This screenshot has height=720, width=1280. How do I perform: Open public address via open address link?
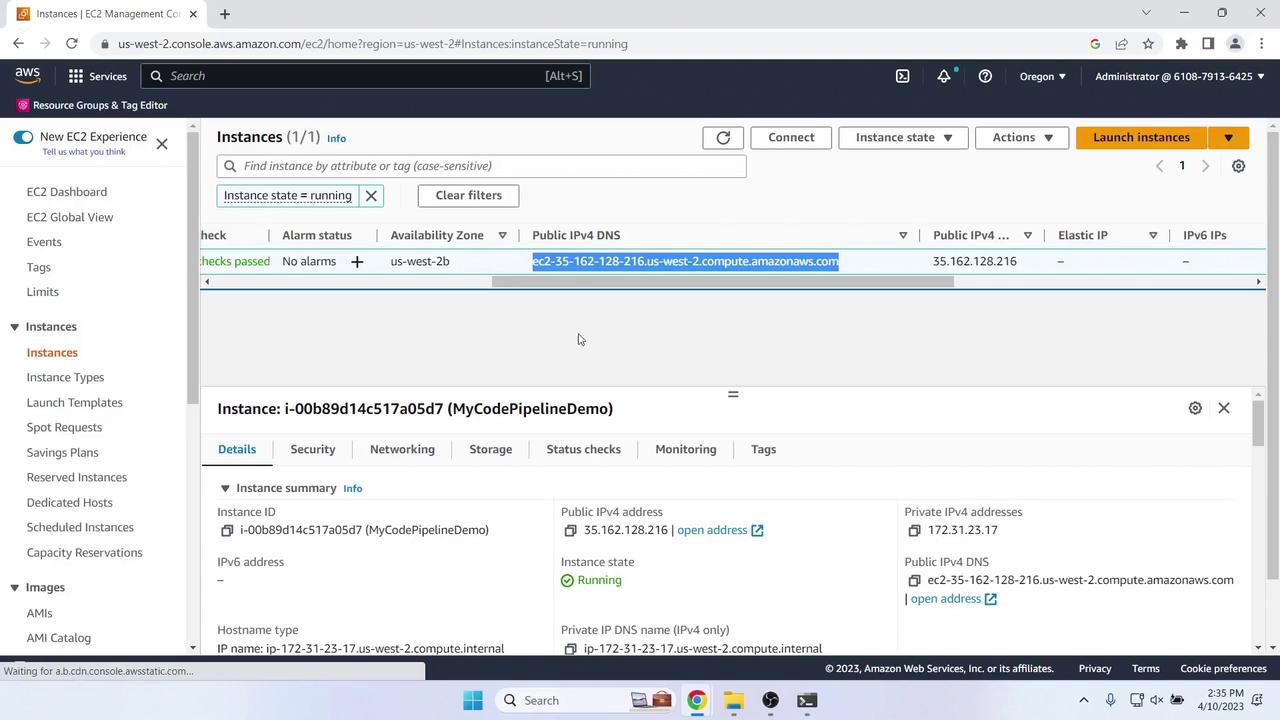pyautogui.click(x=720, y=530)
